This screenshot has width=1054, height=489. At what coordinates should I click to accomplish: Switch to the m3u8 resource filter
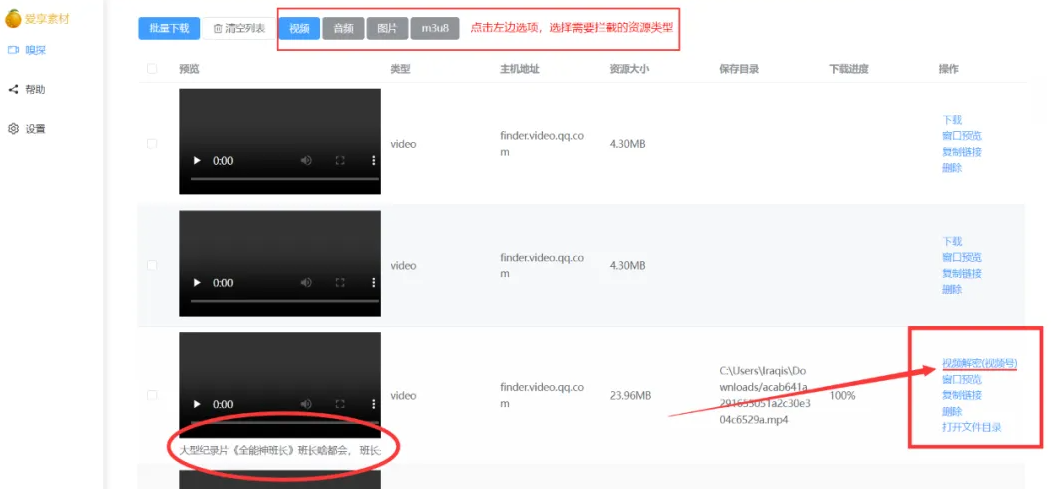click(435, 29)
